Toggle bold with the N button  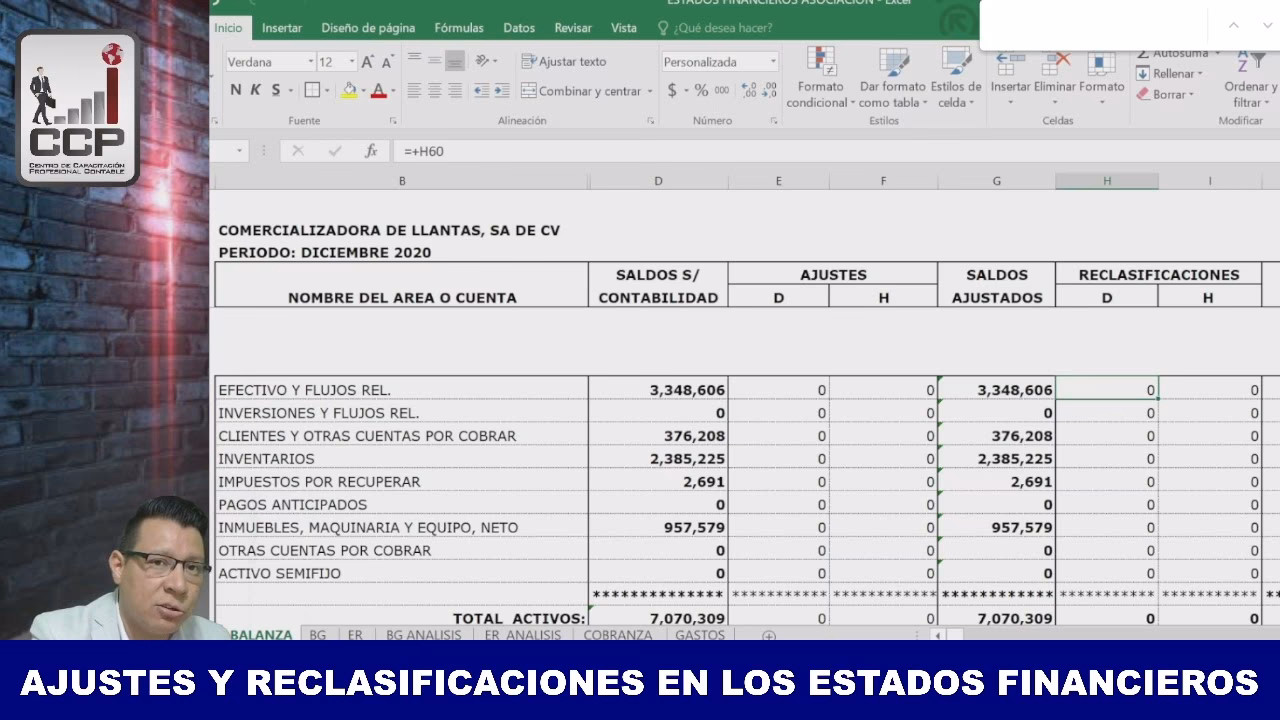point(235,88)
